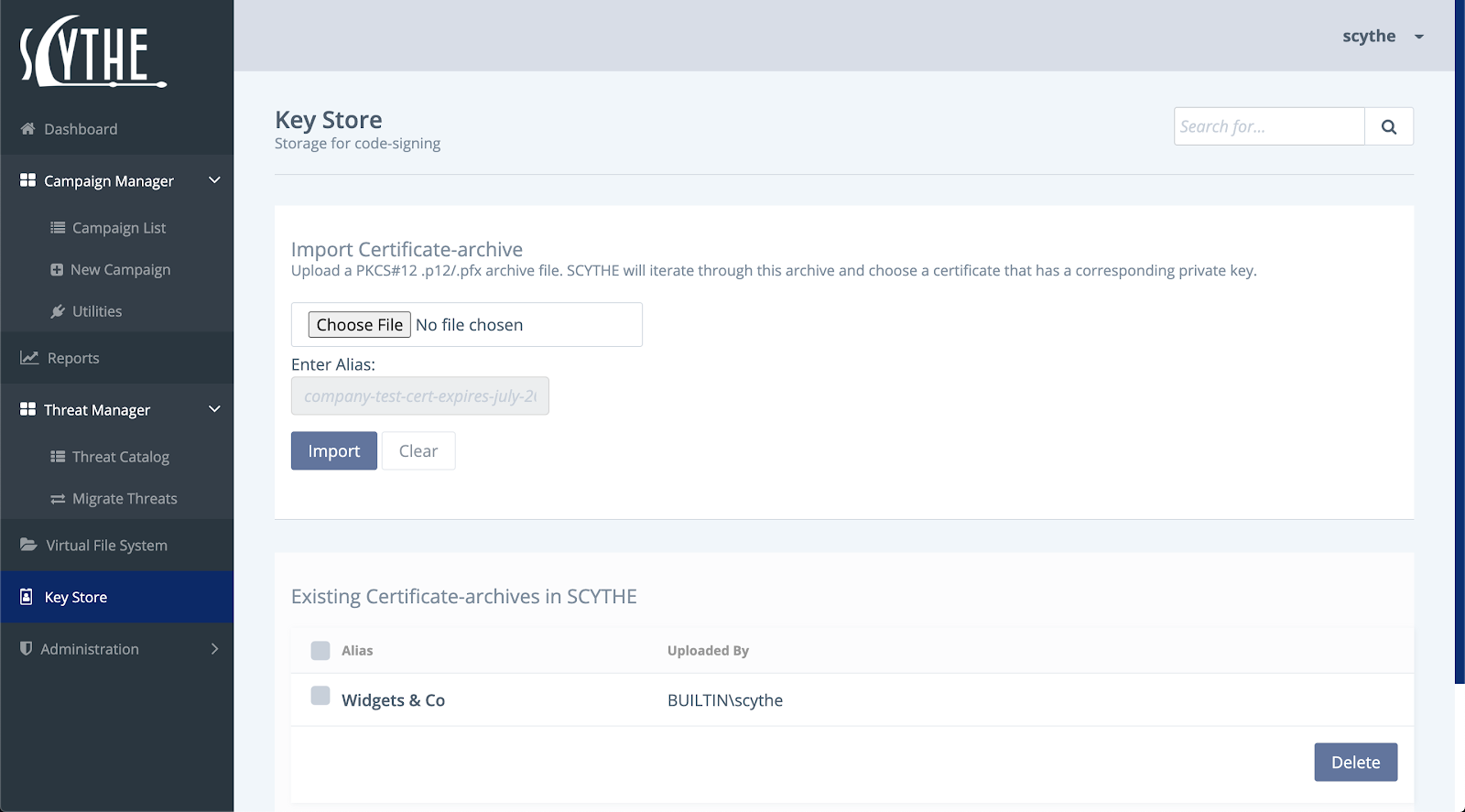The width and height of the screenshot is (1465, 812).
Task: Click the Reports chart icon
Action: 29,357
